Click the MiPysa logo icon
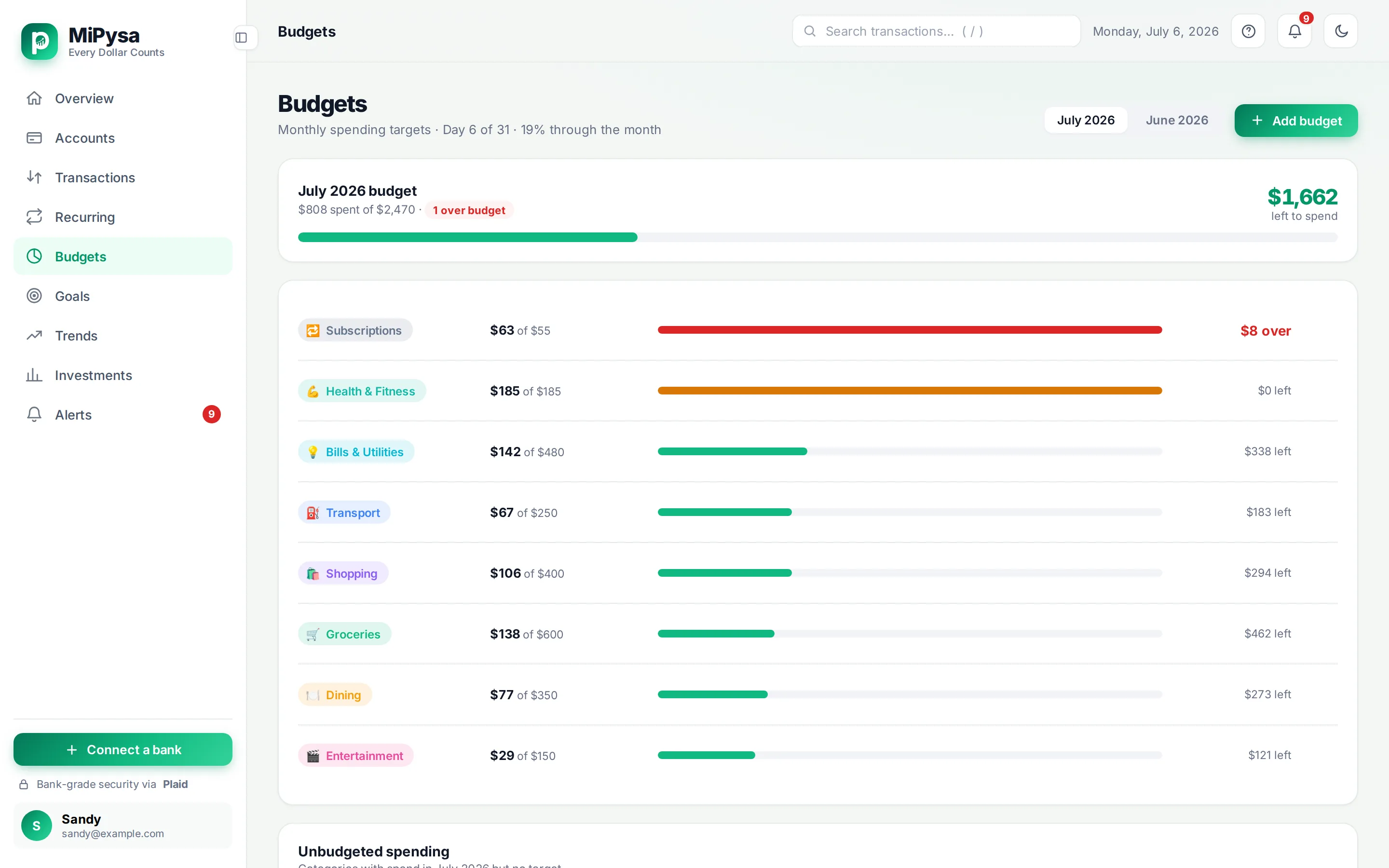The width and height of the screenshot is (1389, 868). (40, 41)
